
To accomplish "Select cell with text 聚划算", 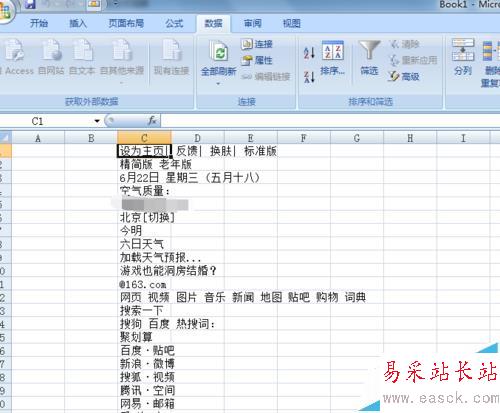I will click(144, 337).
